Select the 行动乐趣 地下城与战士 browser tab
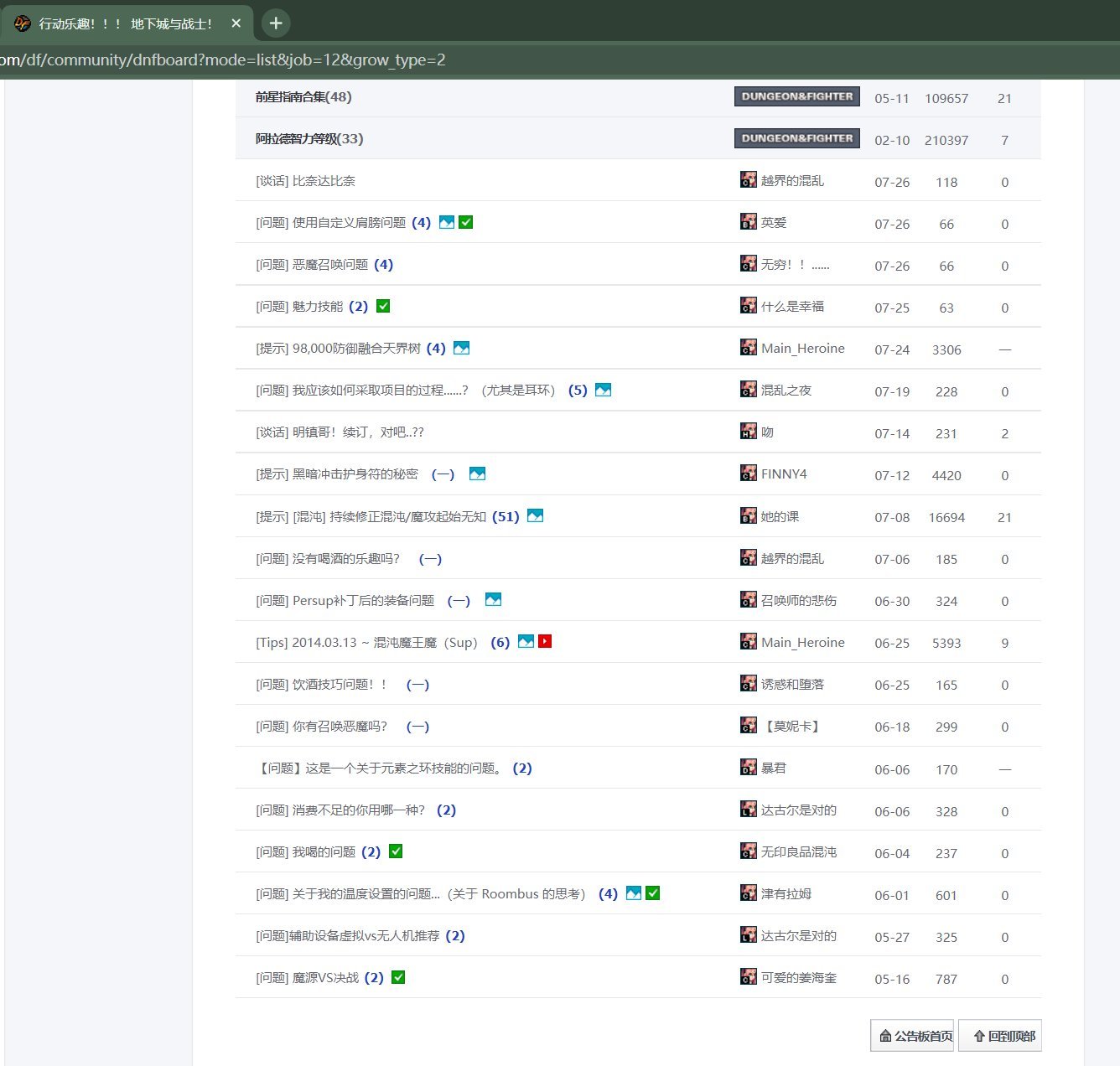The image size is (1120, 1066). 126,23
